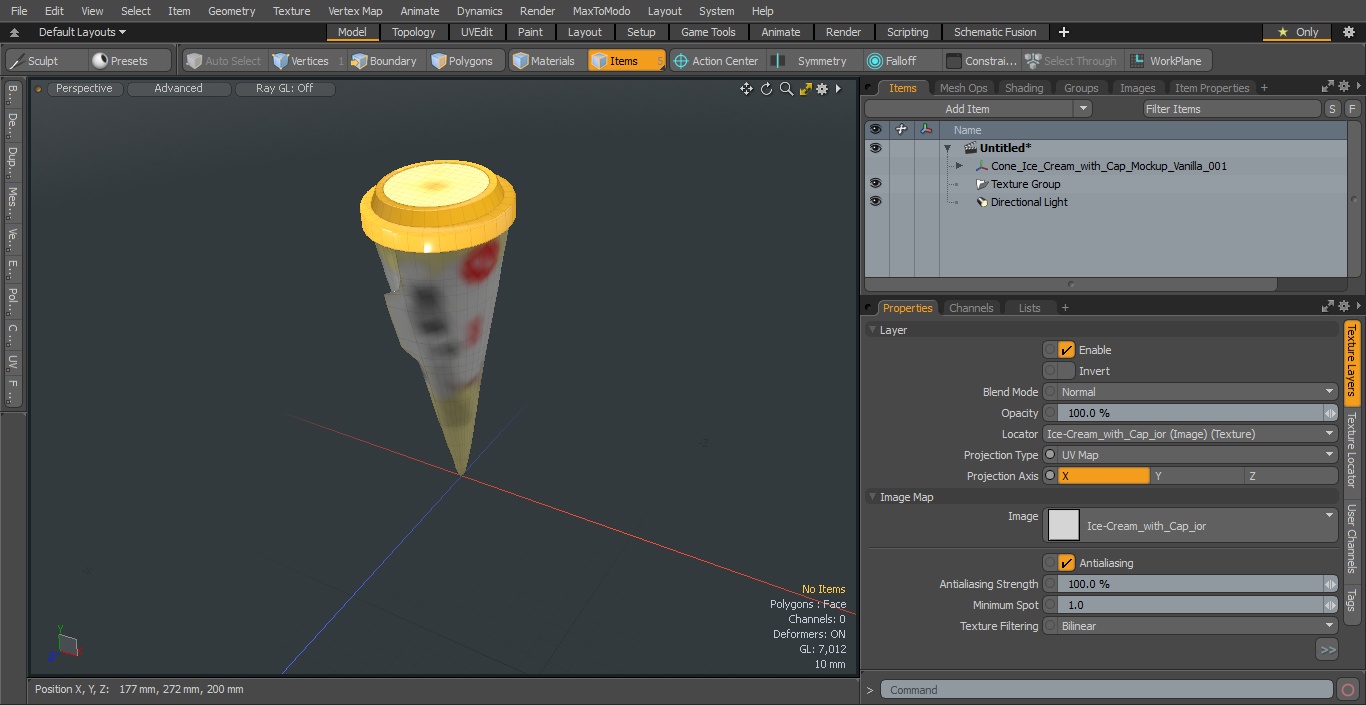
Task: Open Items panel settings gear
Action: [x=1345, y=87]
